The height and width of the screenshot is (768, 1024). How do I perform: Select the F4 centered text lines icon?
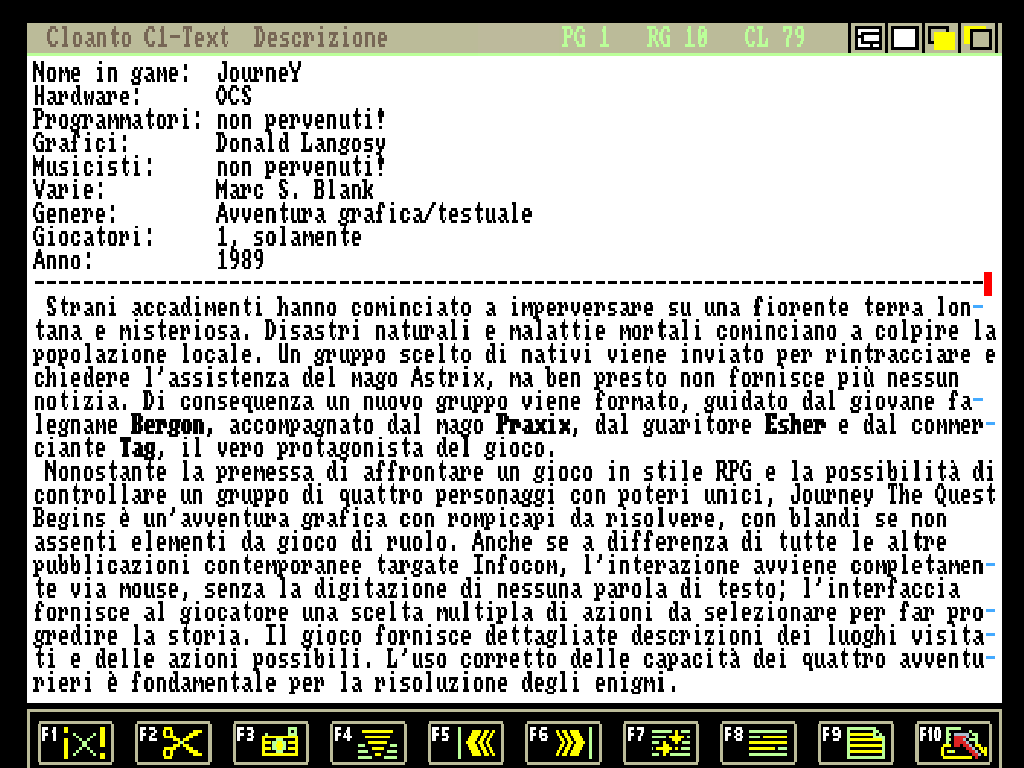coord(368,743)
